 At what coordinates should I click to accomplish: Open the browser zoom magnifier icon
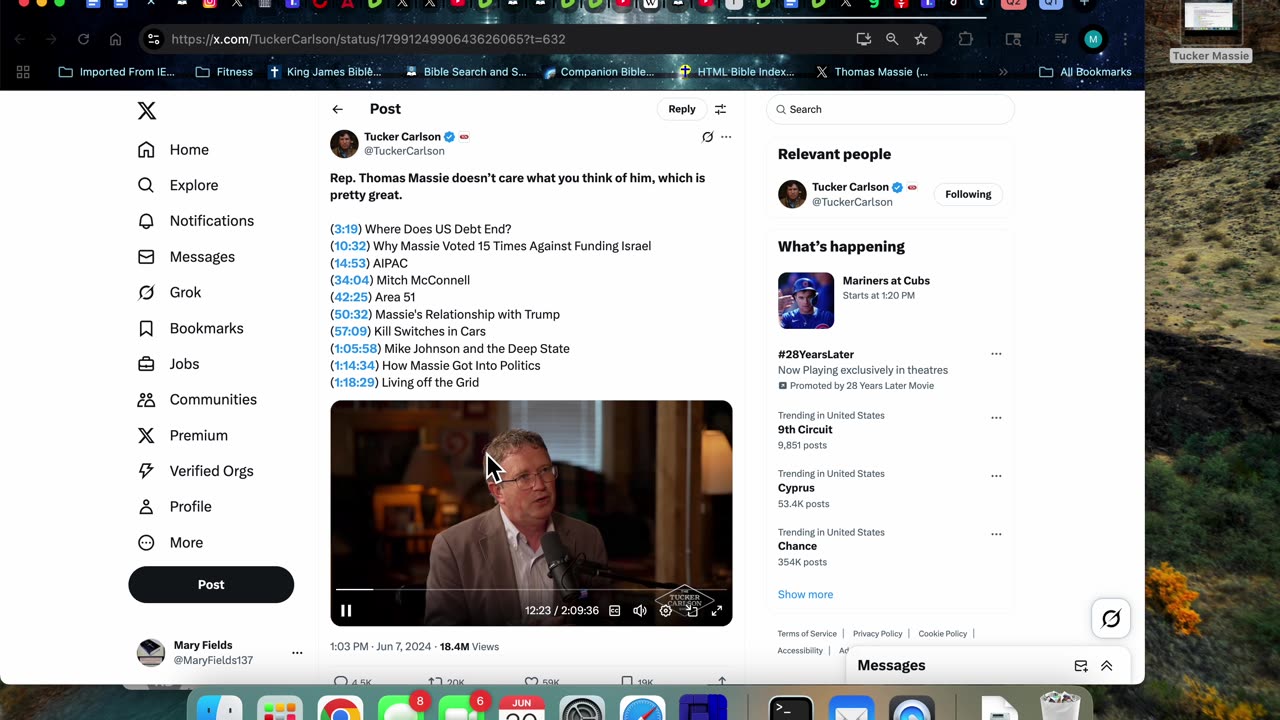pos(892,39)
